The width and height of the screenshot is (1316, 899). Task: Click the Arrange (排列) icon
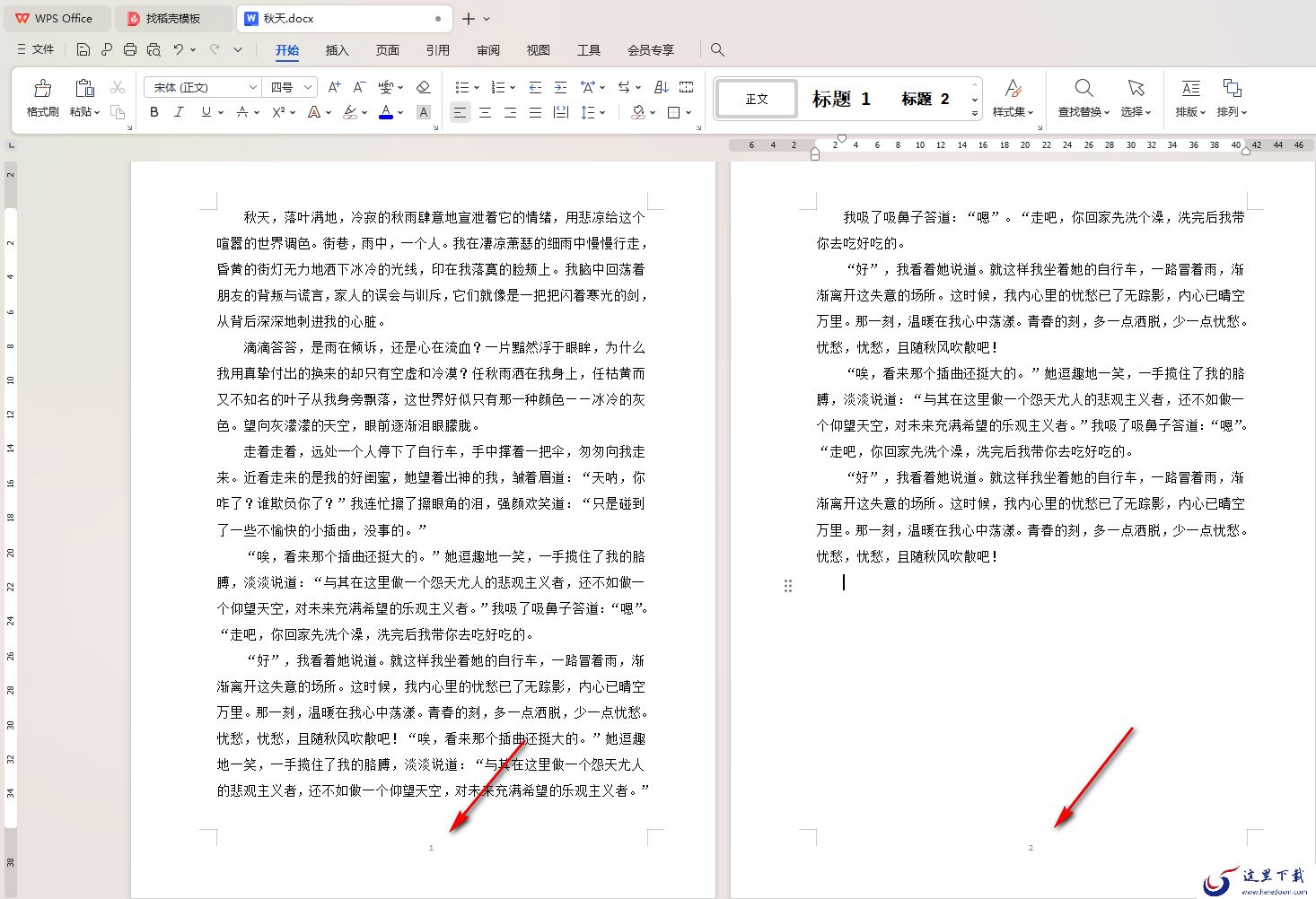[x=1232, y=88]
